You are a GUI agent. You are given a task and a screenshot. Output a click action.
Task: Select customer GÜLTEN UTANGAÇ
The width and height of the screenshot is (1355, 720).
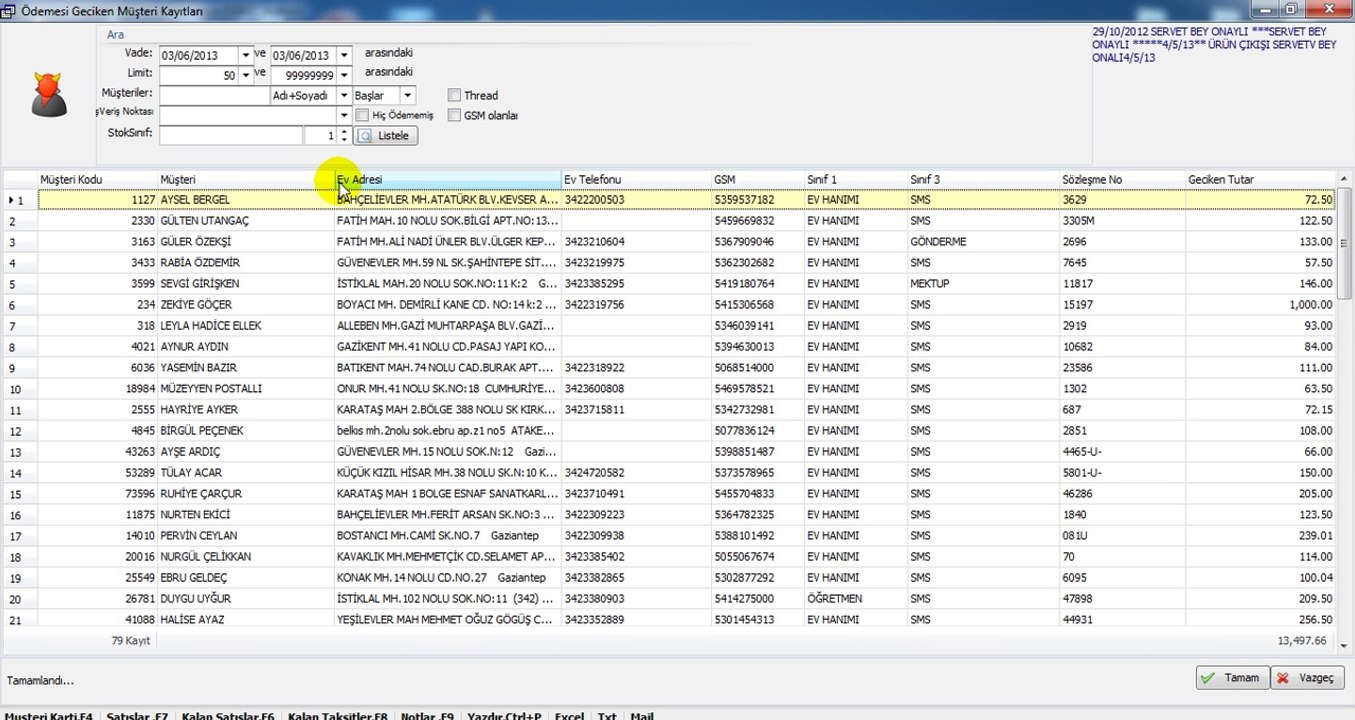pos(204,221)
